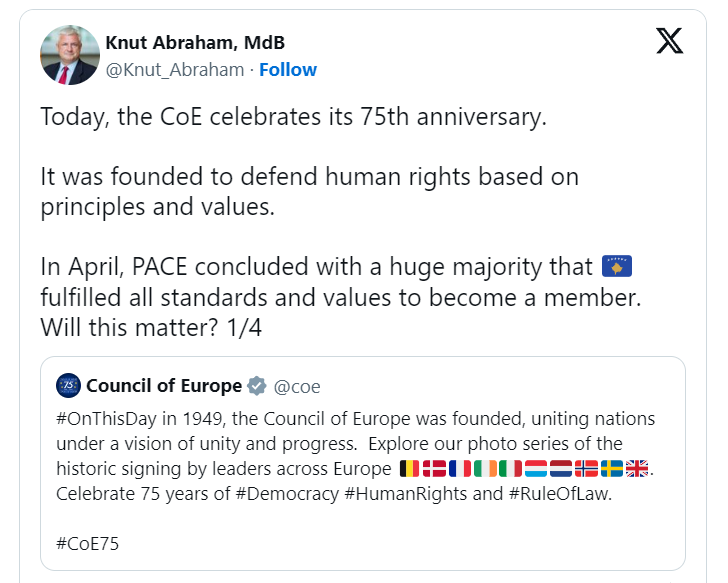Follow Knut Abraham's account
This screenshot has height=583, width=728.
point(288,69)
